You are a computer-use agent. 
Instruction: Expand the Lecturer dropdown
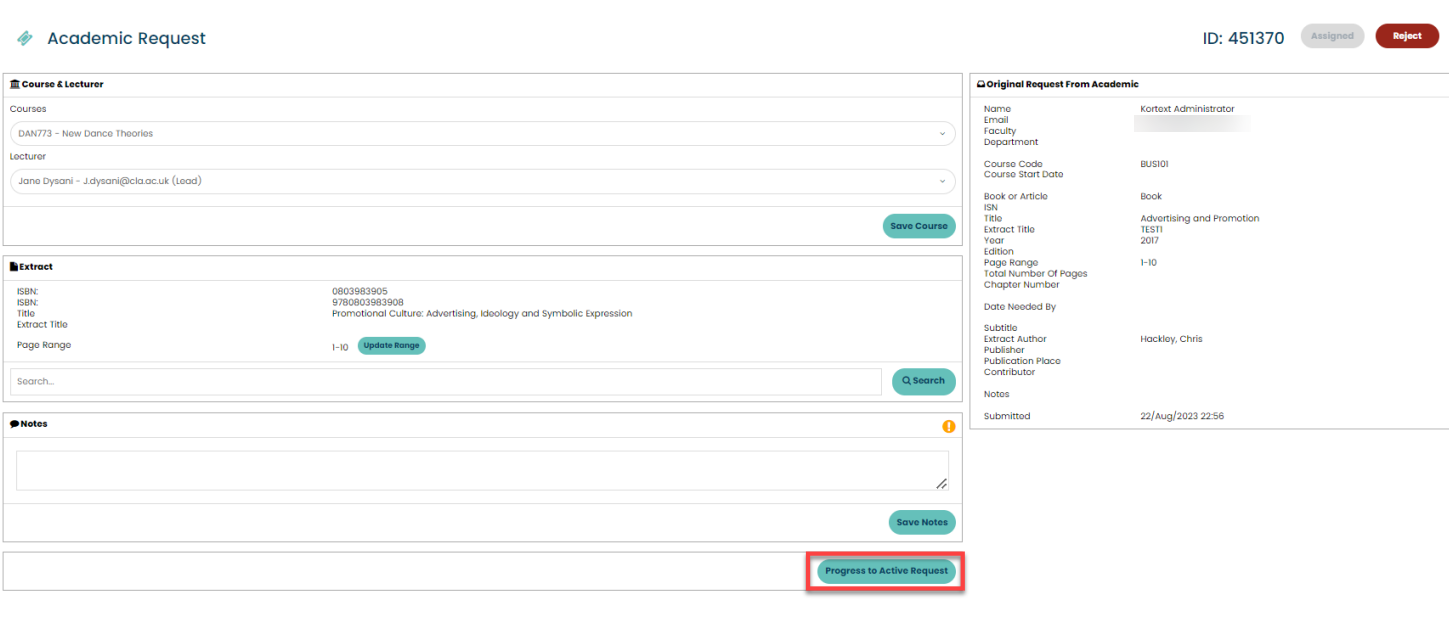tap(482, 181)
